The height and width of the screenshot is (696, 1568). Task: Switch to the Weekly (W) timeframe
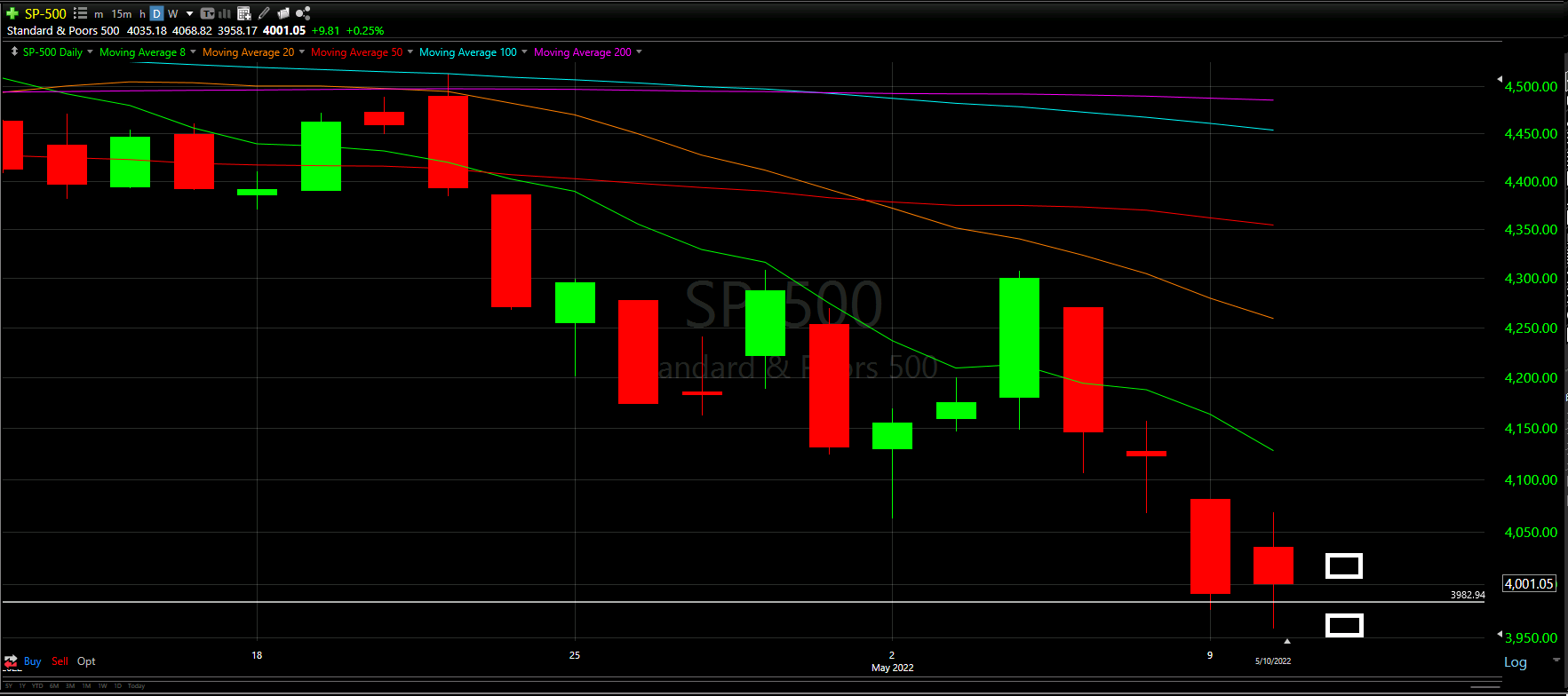pyautogui.click(x=173, y=13)
